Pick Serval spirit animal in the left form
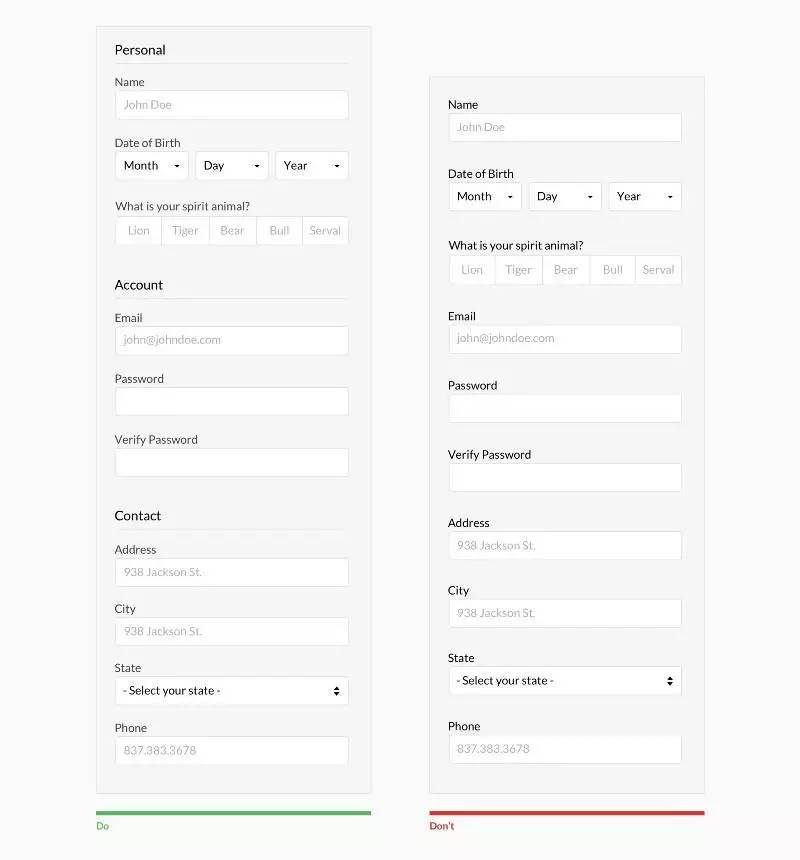This screenshot has height=860, width=800. 325,231
